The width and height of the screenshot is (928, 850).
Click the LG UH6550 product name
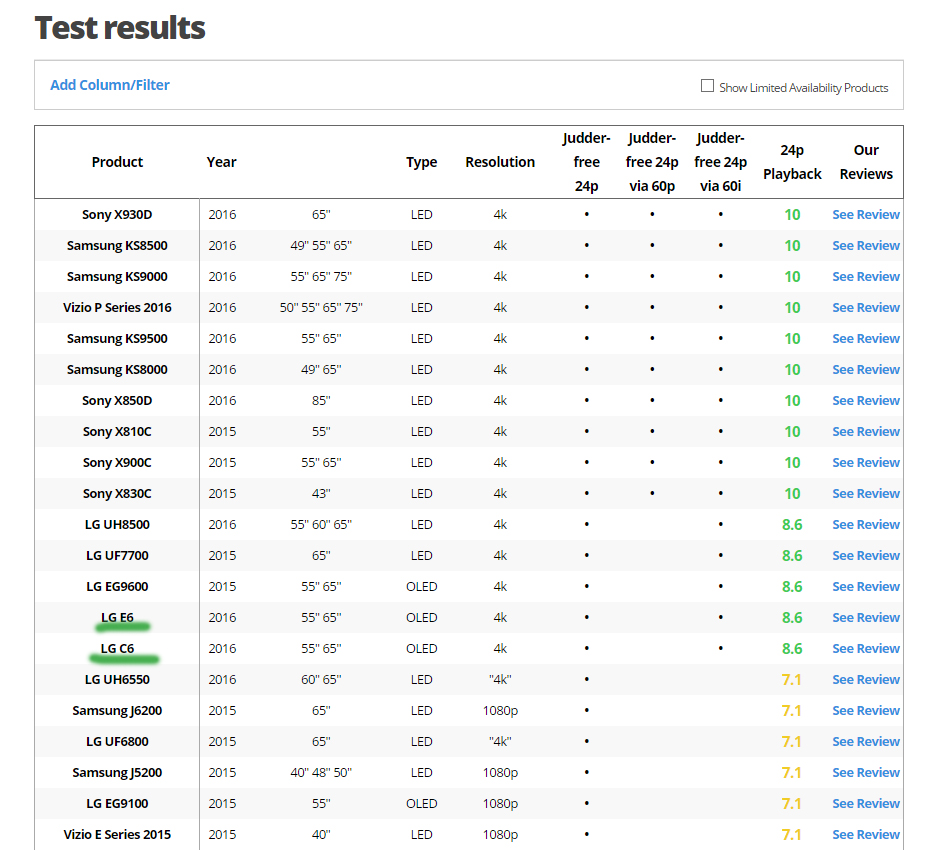tap(117, 680)
